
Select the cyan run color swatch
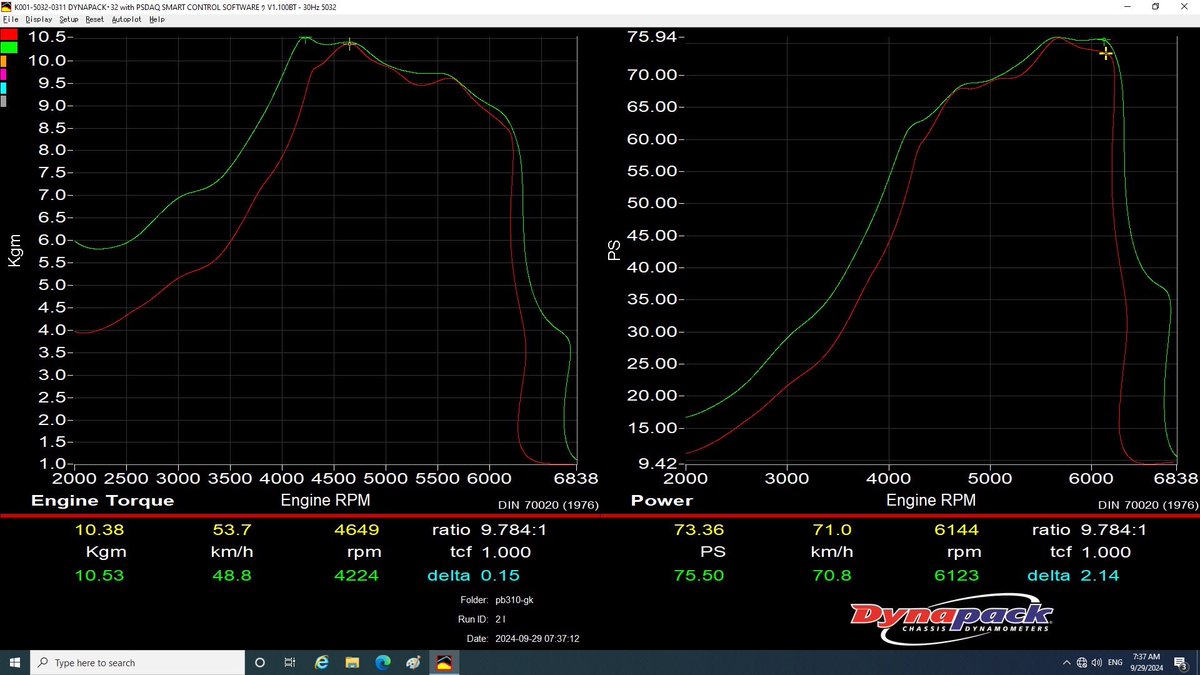tap(4, 87)
